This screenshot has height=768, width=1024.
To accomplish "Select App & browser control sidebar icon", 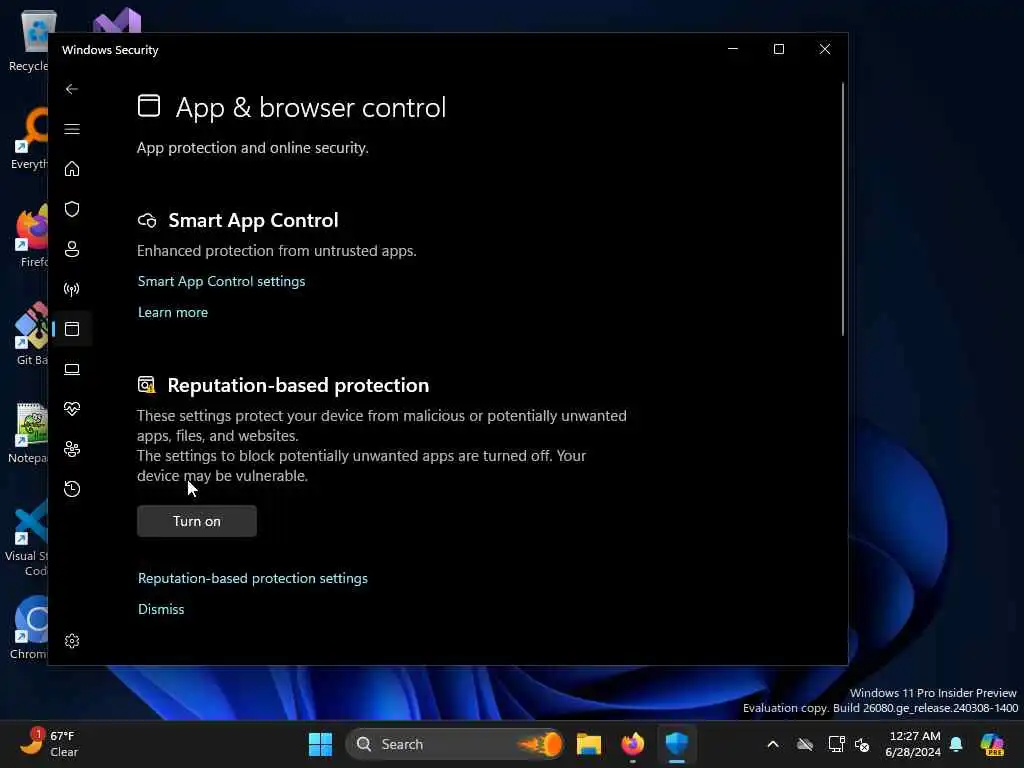I will tap(72, 329).
